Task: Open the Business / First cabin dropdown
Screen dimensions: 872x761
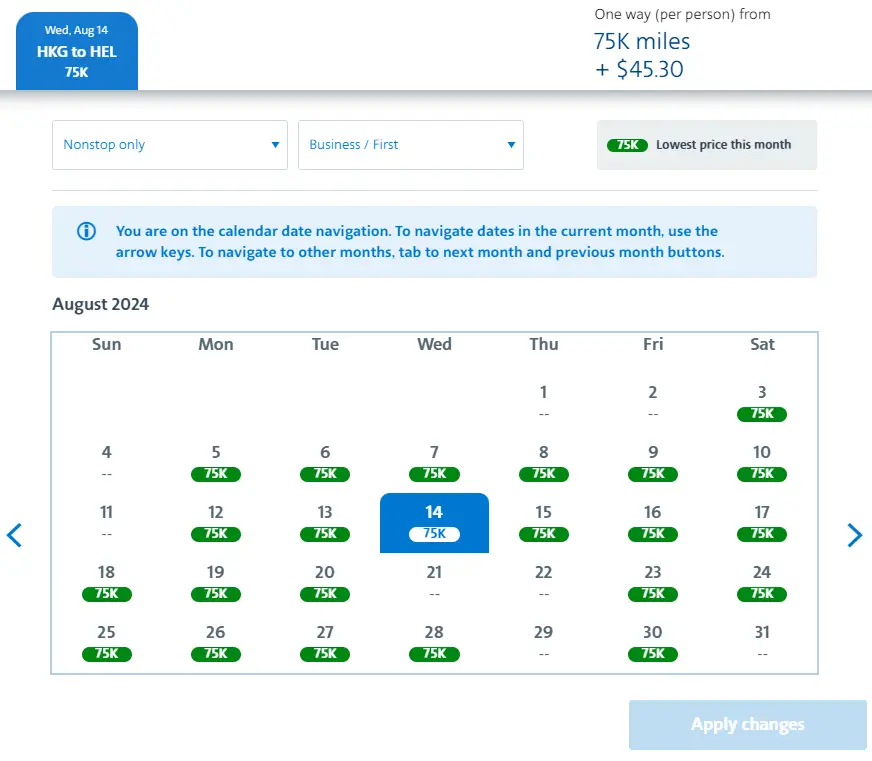Action: (x=410, y=145)
